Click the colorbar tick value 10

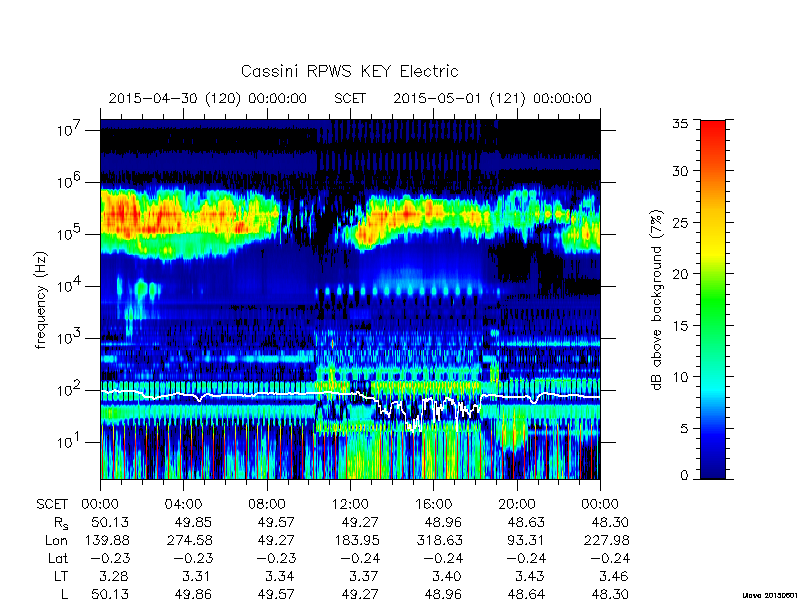click(x=681, y=377)
